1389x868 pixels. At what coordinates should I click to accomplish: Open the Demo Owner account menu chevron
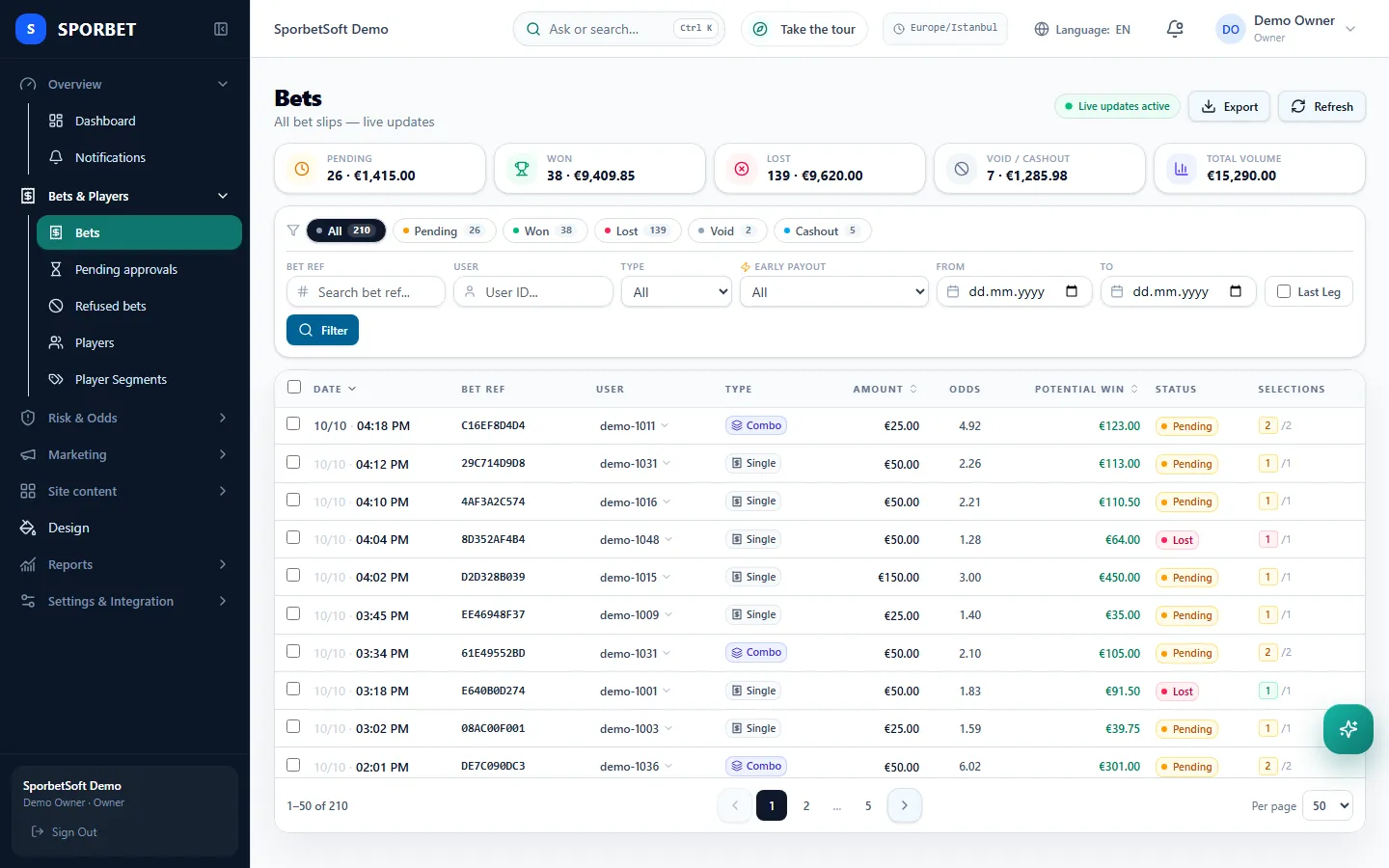(1350, 29)
